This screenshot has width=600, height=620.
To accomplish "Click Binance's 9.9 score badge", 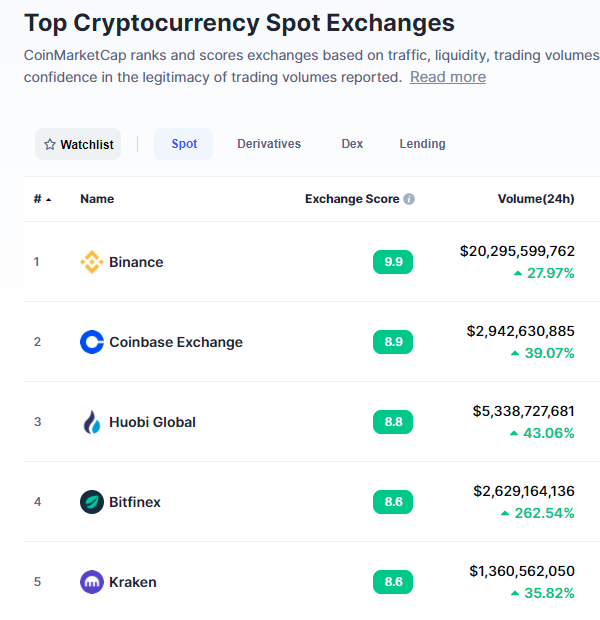I will [393, 262].
